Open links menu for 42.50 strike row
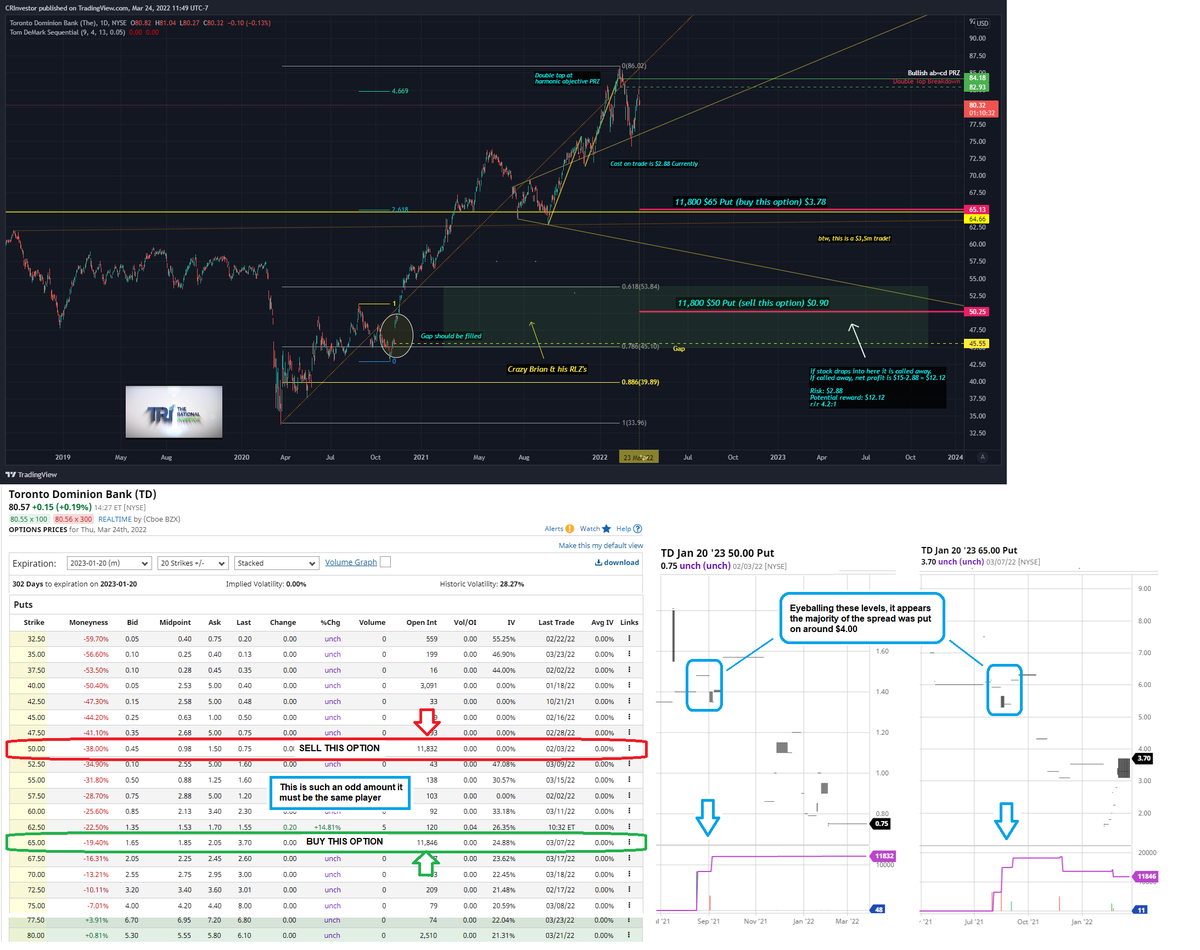 629,701
